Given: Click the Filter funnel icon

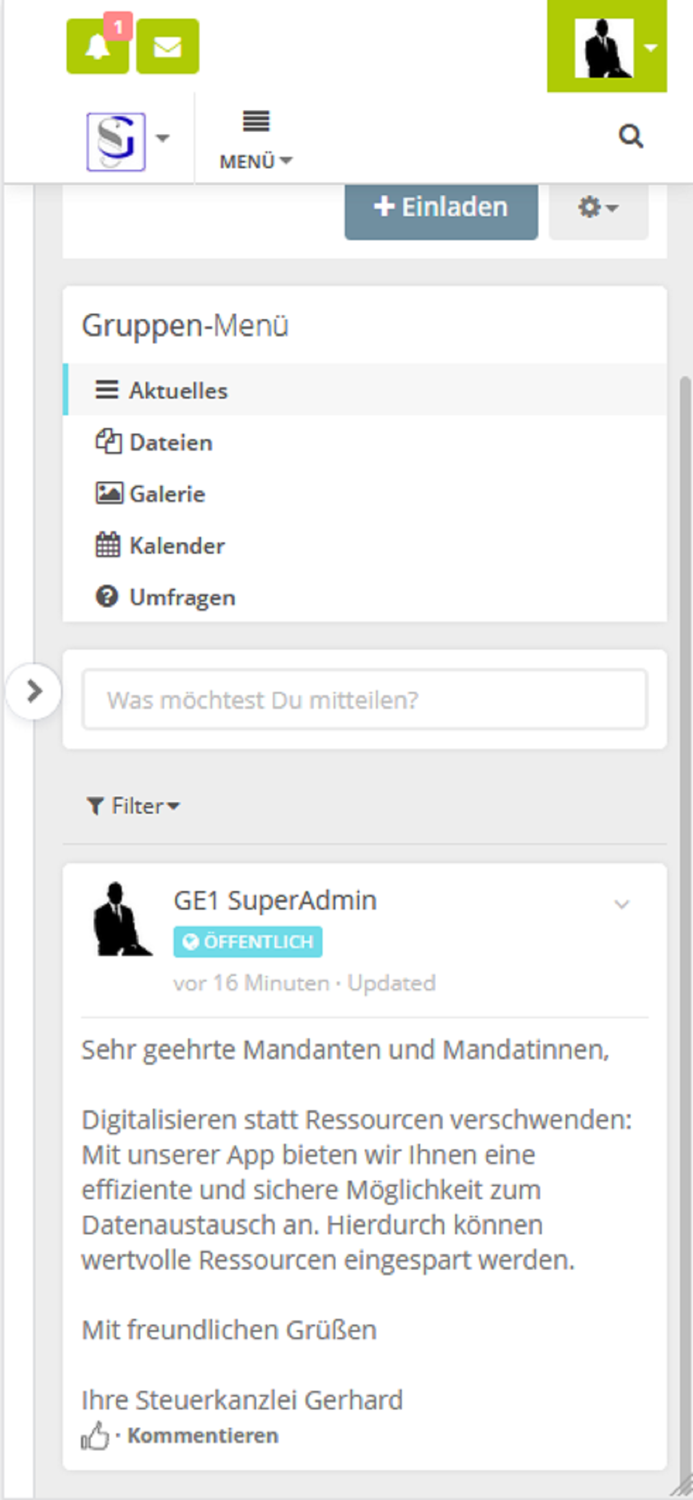Looking at the screenshot, I should point(96,806).
